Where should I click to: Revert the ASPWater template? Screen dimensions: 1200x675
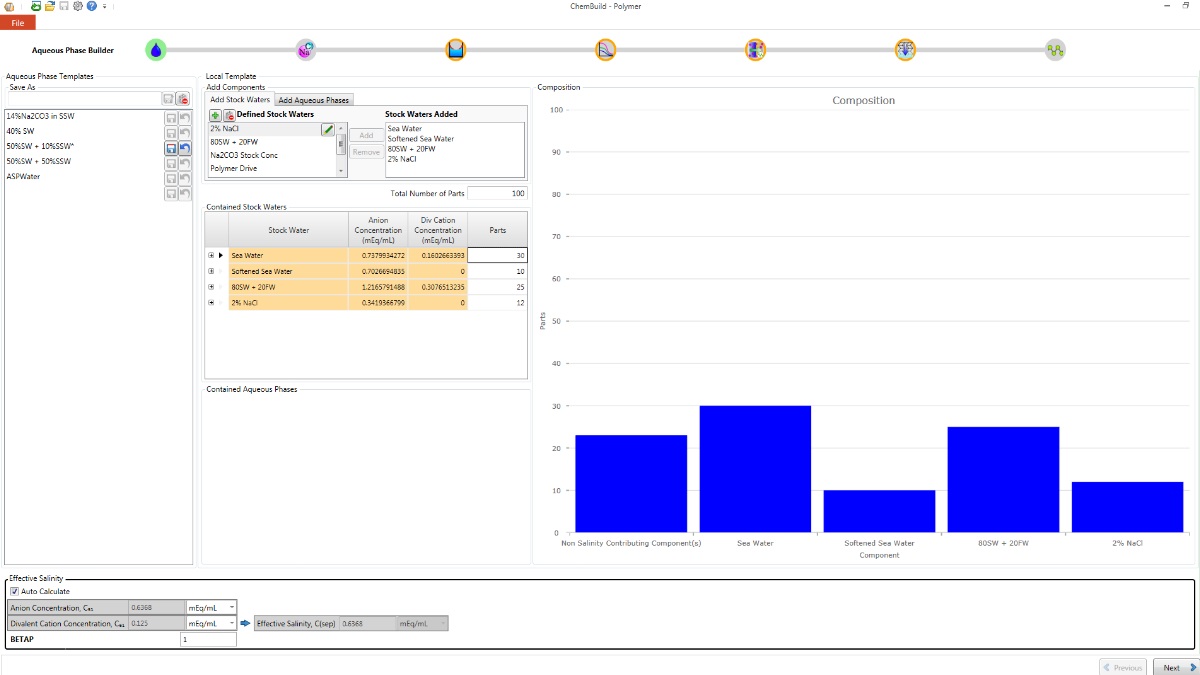click(x=185, y=178)
